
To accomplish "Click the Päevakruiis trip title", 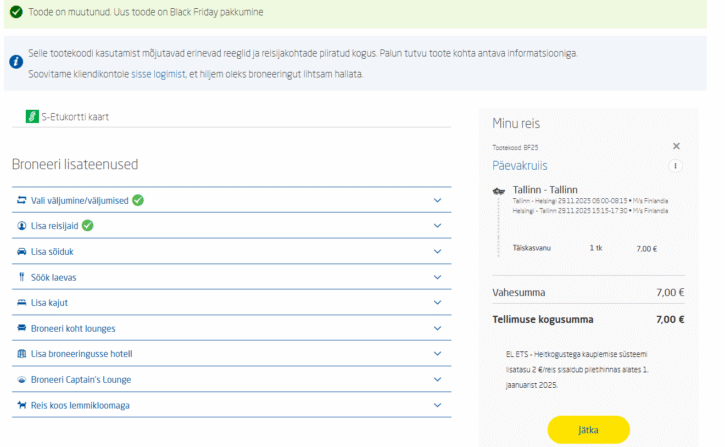I will tap(519, 166).
